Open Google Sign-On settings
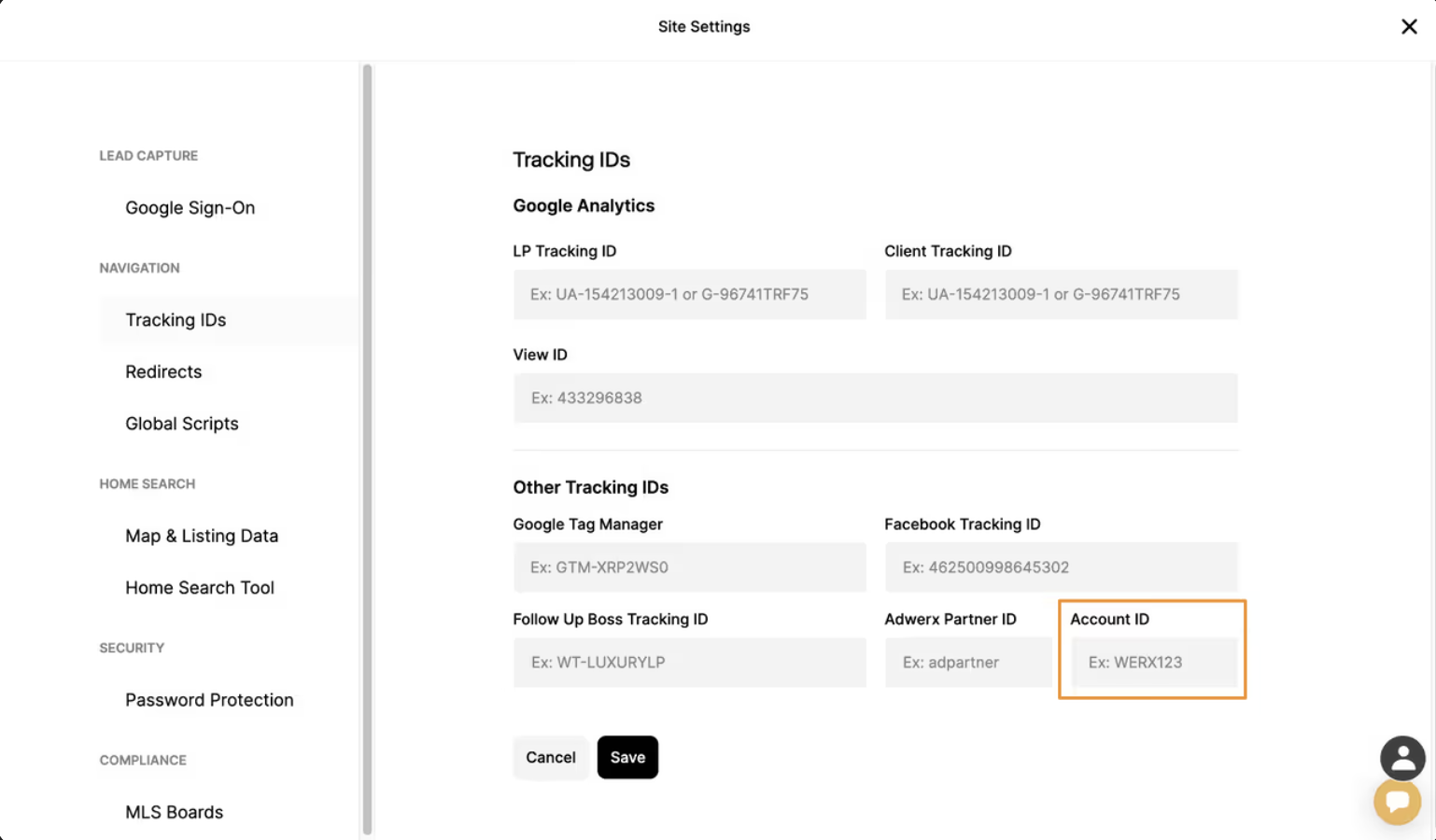 point(190,208)
